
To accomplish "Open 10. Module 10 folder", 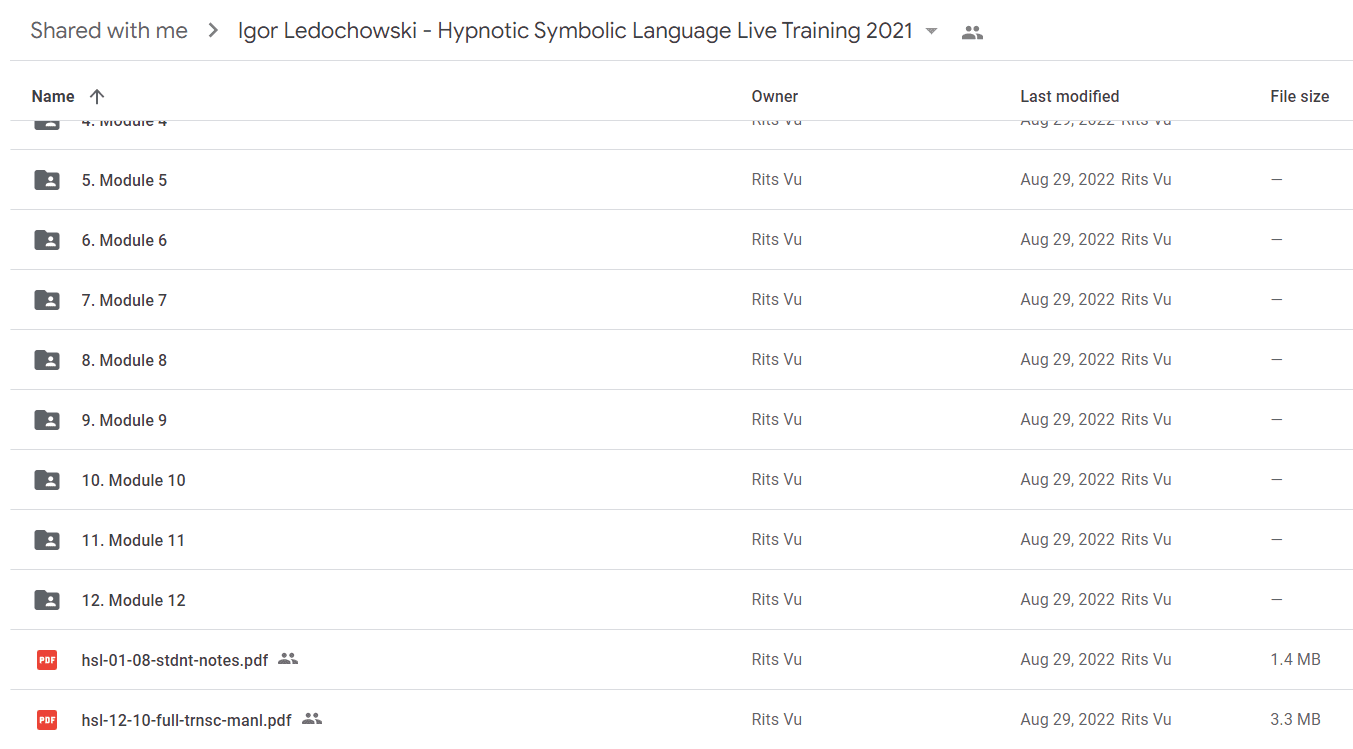I will click(133, 480).
